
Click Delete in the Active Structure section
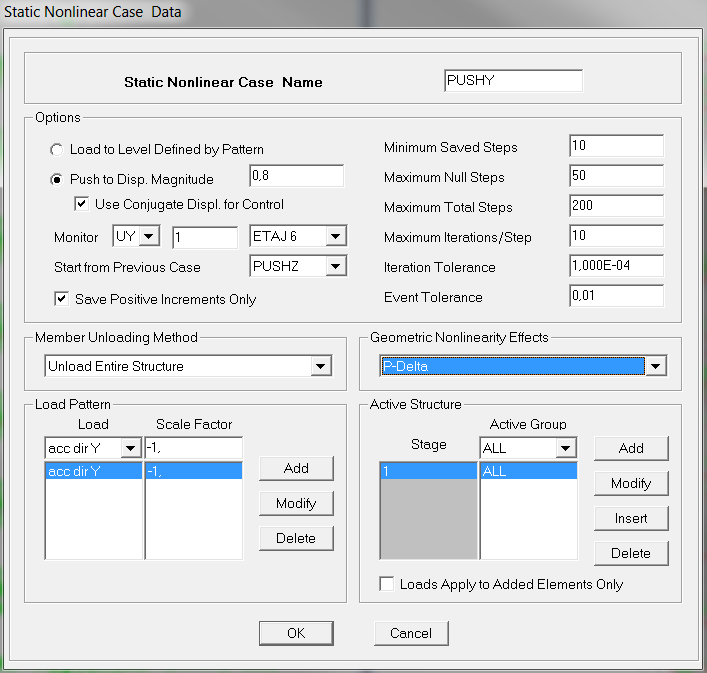[631, 553]
